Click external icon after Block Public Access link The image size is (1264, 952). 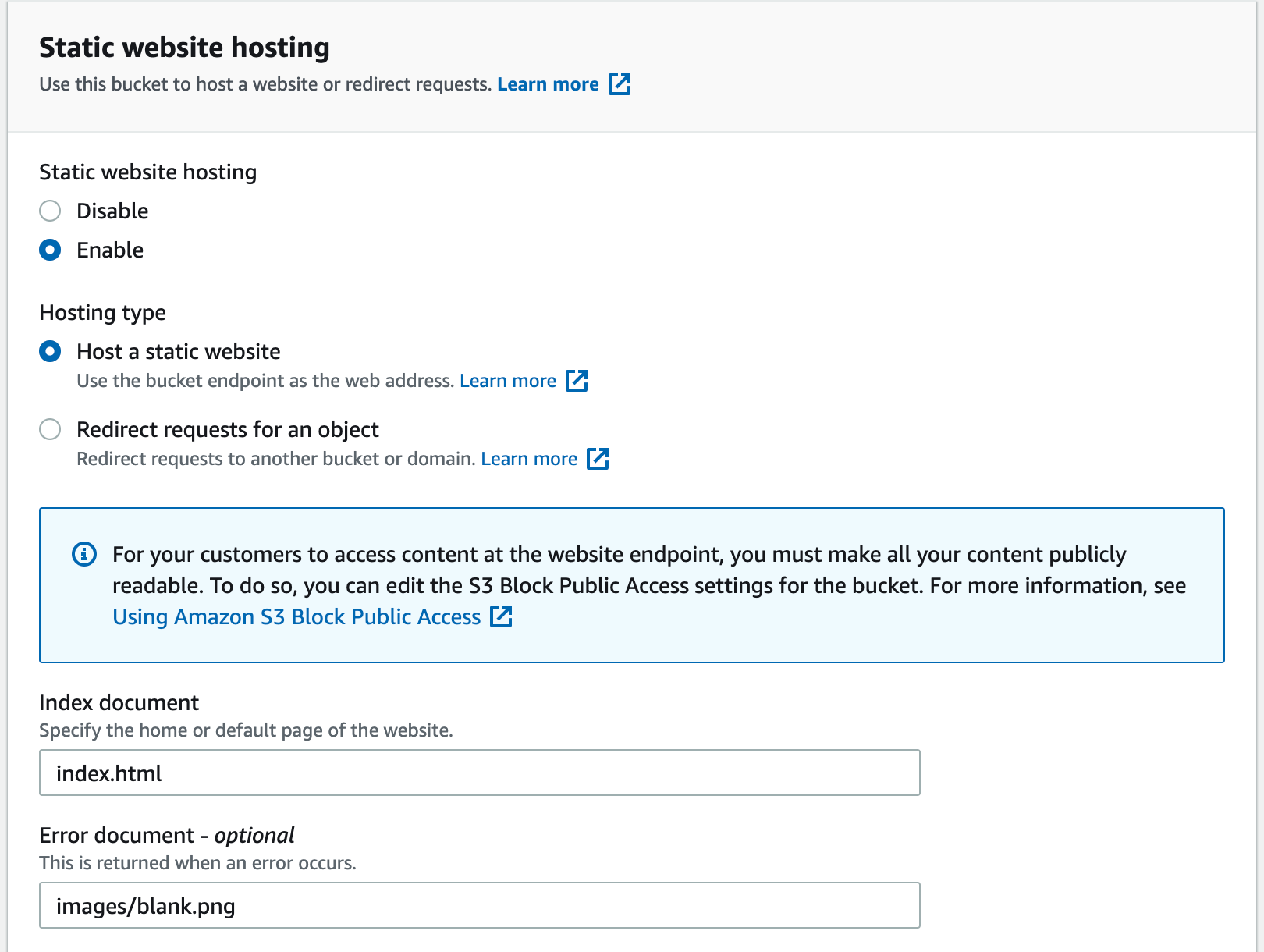click(x=501, y=616)
